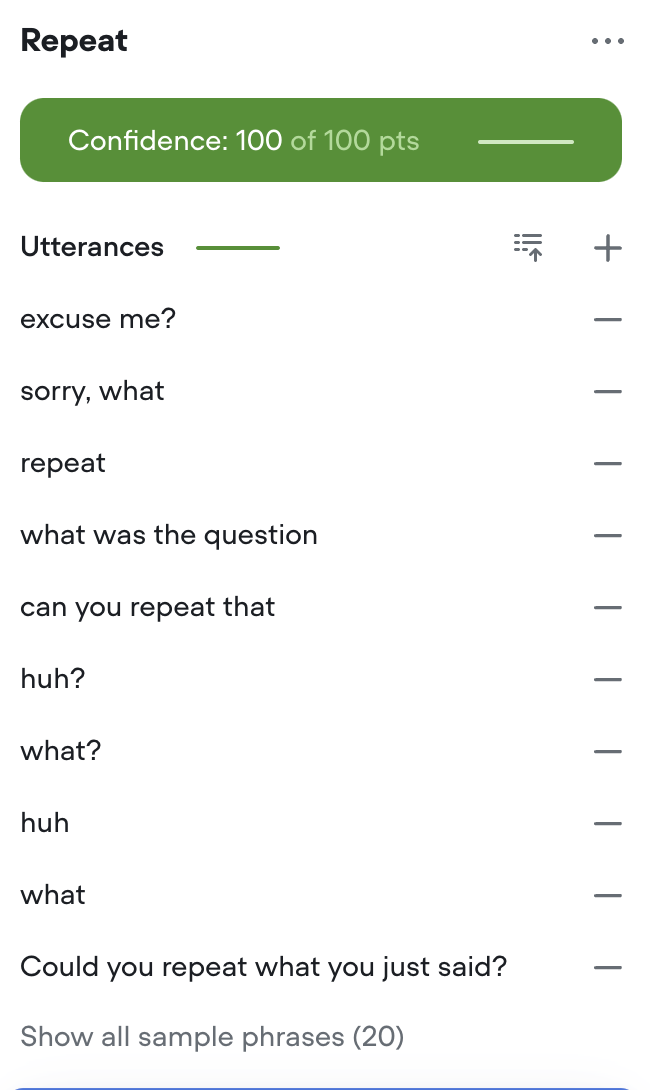Remove the 'huh?' utterance

608,679
